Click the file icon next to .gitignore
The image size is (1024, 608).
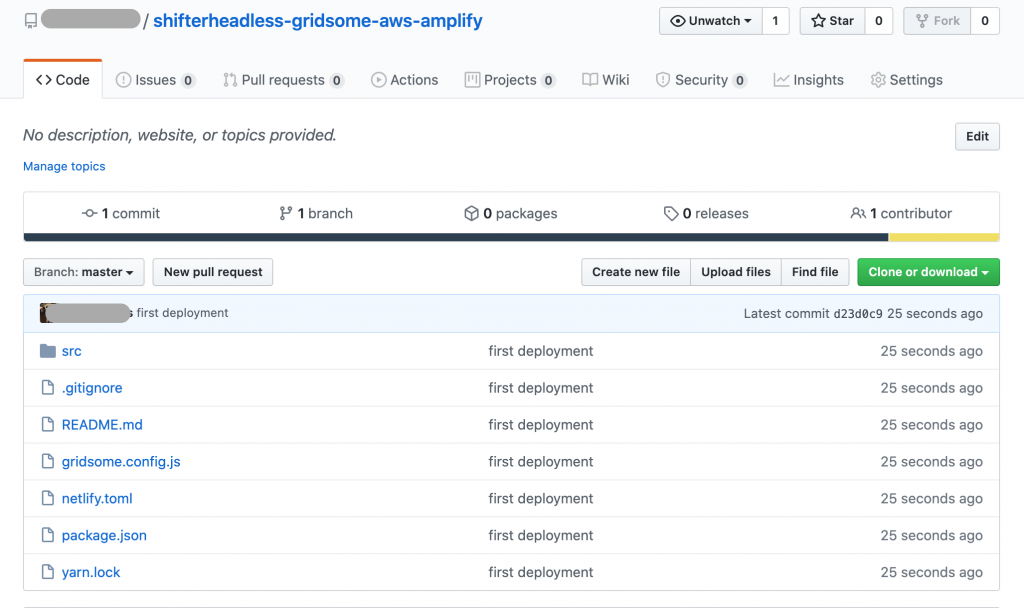(48, 388)
